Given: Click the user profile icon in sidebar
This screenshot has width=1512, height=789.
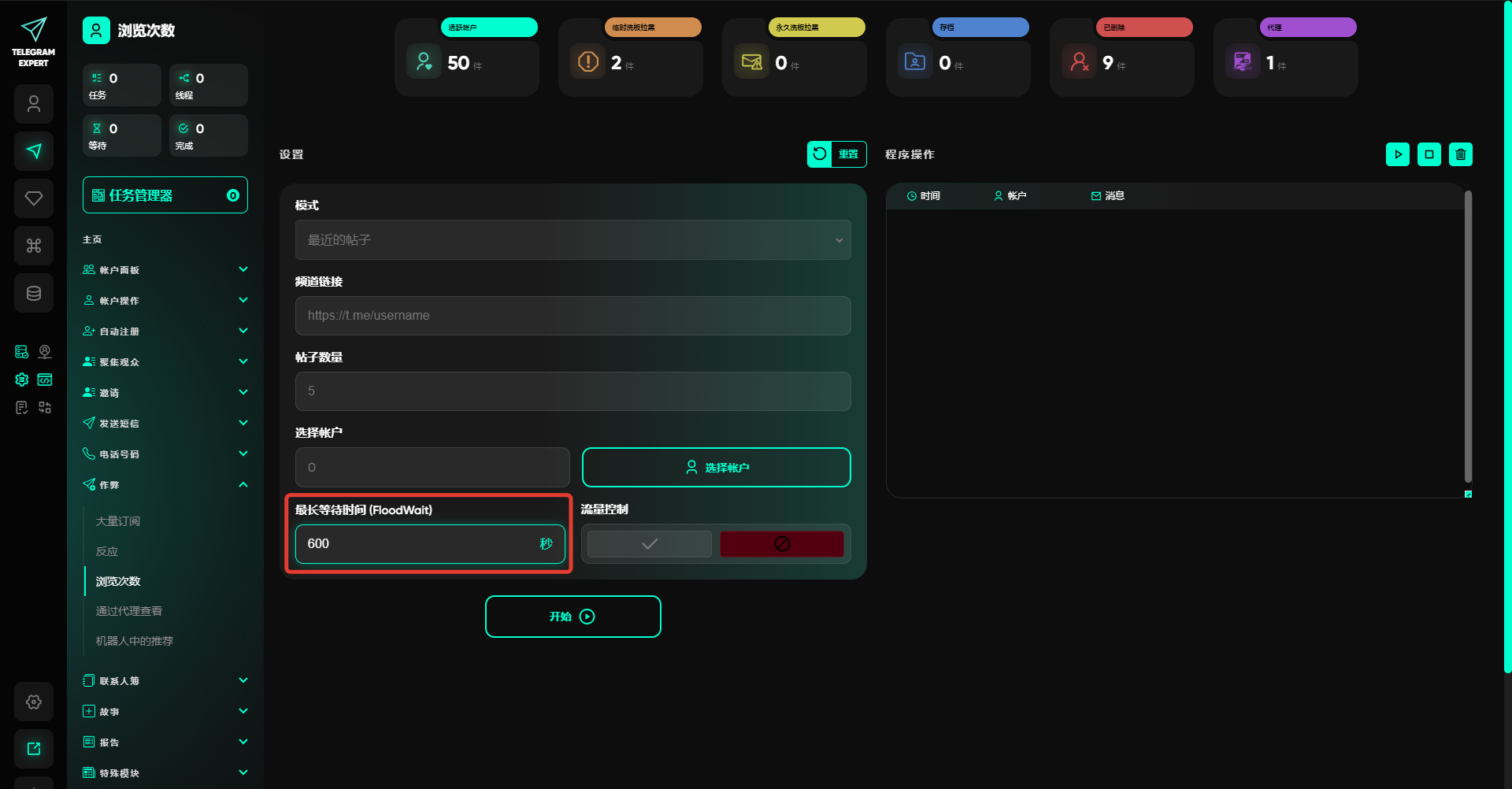Looking at the screenshot, I should [x=34, y=104].
